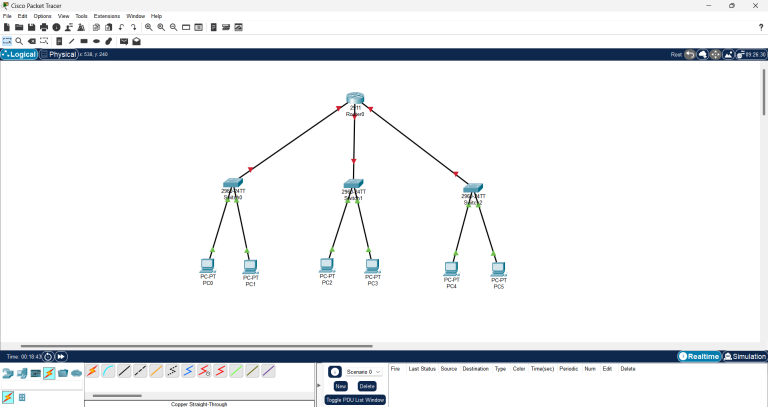Open the Edit menu

tap(23, 16)
